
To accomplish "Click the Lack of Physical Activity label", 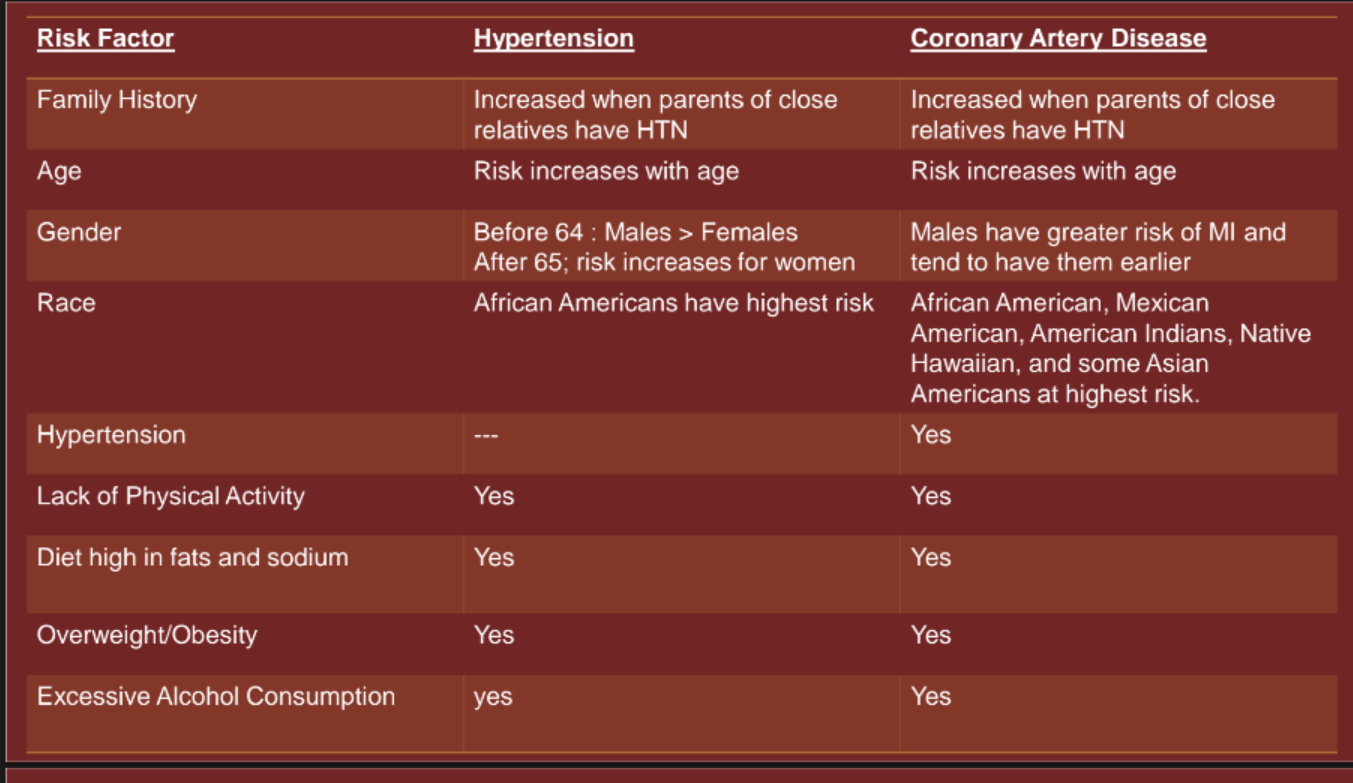I will (x=170, y=496).
